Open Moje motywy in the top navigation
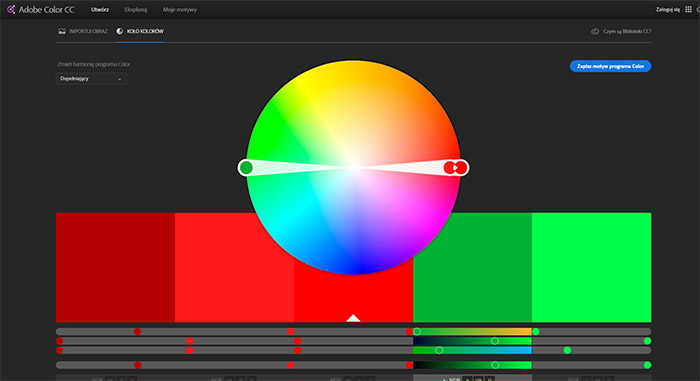The height and width of the screenshot is (381, 700). coord(179,9)
